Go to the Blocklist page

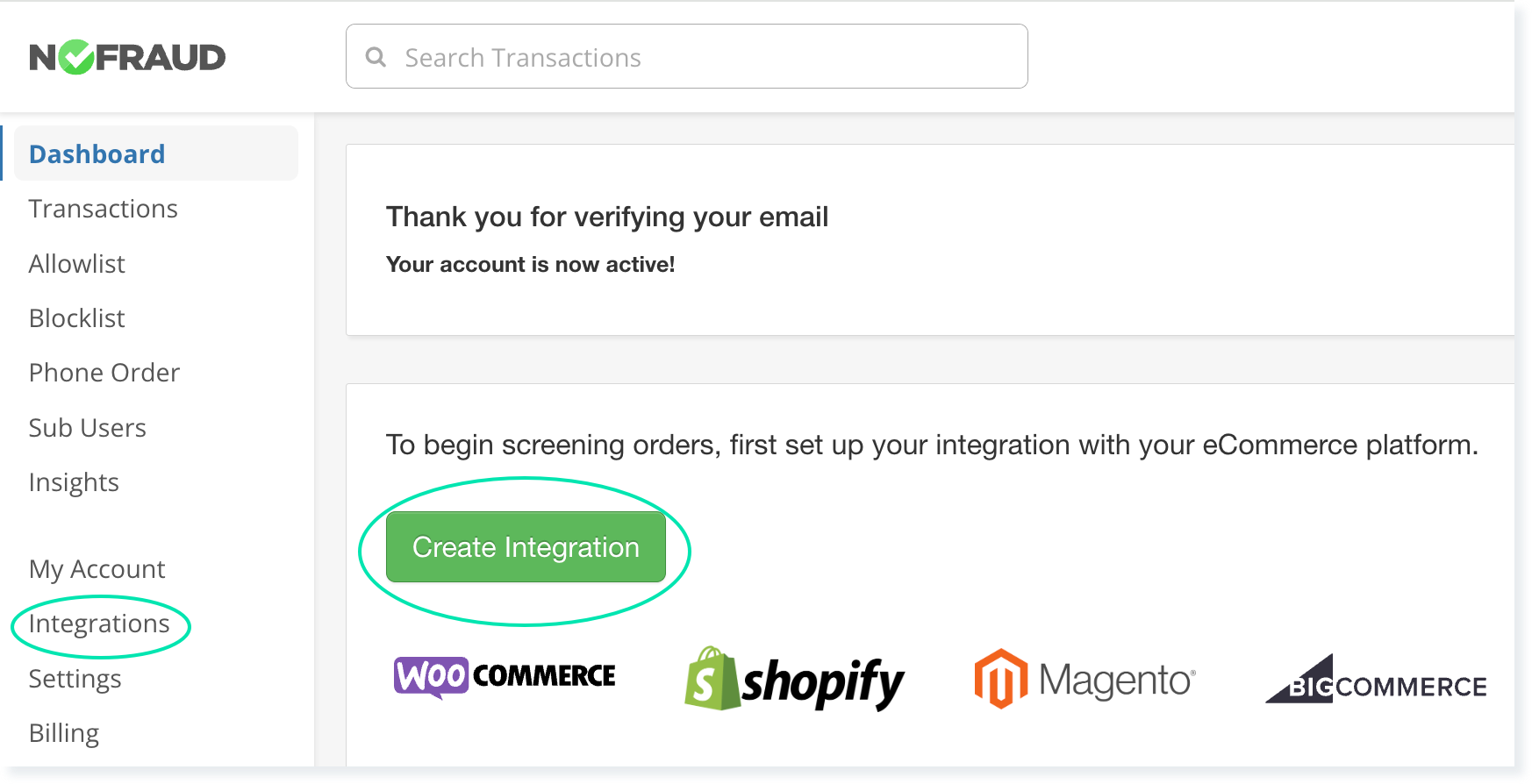coord(76,317)
